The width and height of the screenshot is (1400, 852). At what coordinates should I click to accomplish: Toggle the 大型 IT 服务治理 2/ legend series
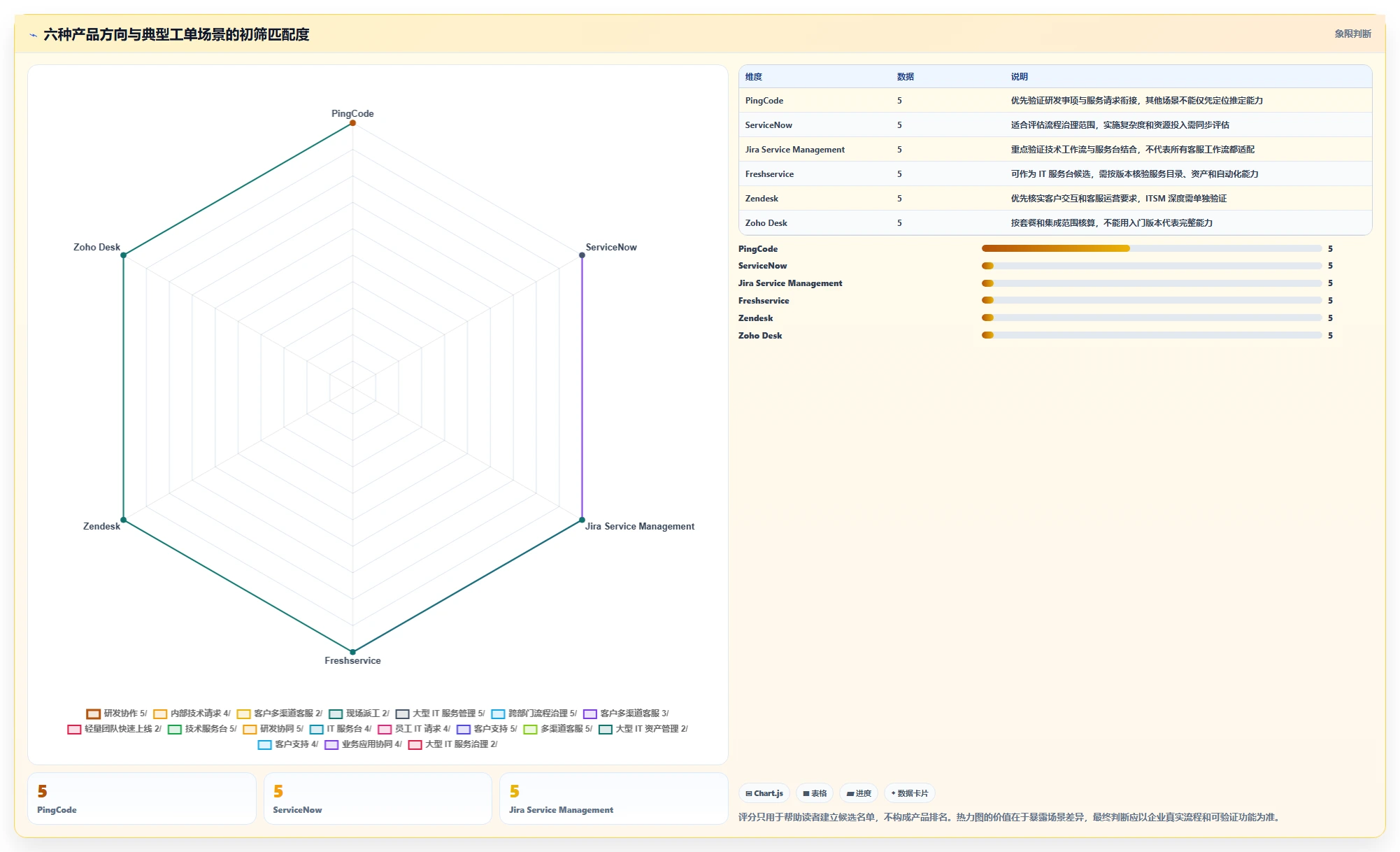[x=453, y=744]
